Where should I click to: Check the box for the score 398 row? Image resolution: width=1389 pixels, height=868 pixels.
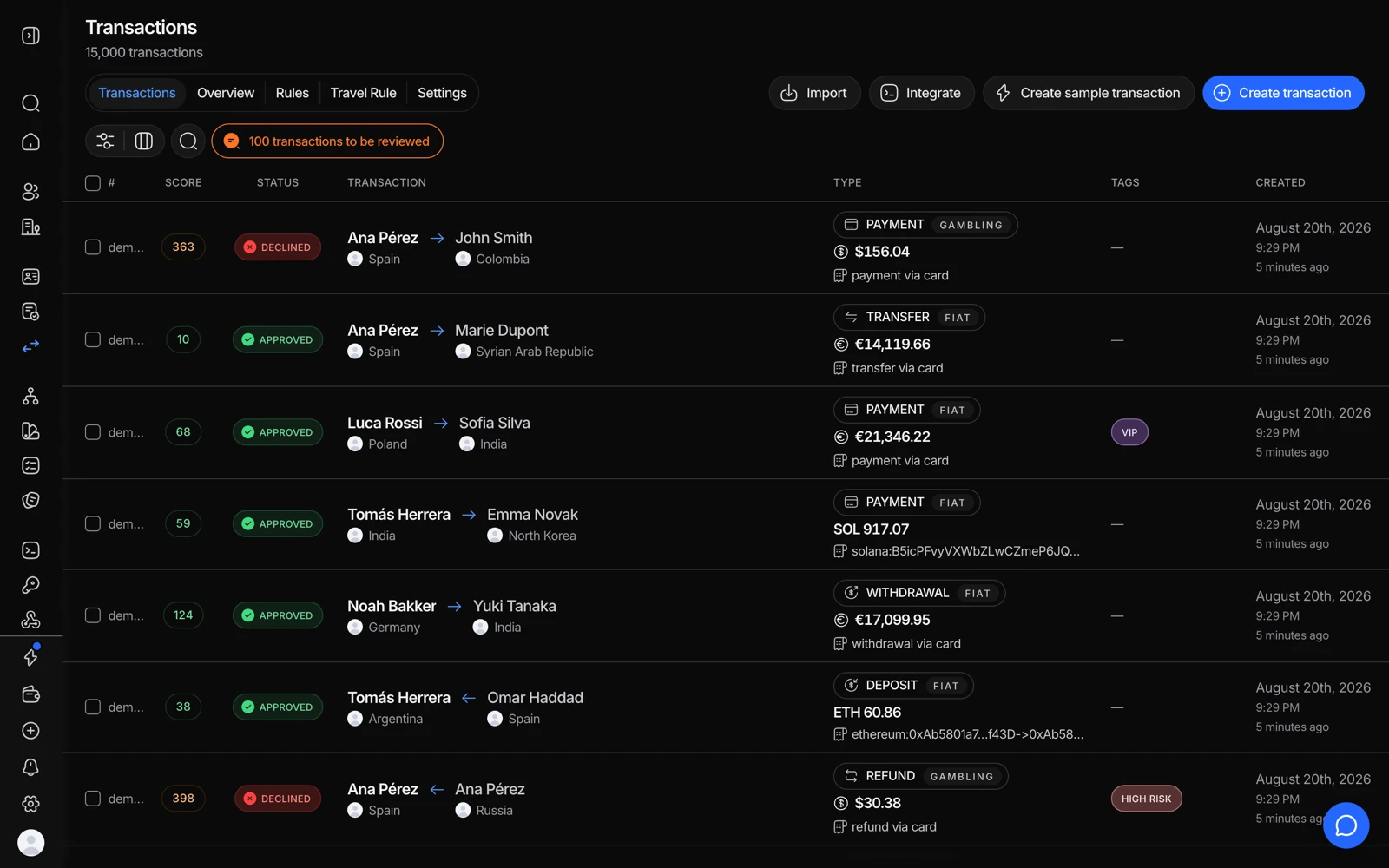click(93, 799)
